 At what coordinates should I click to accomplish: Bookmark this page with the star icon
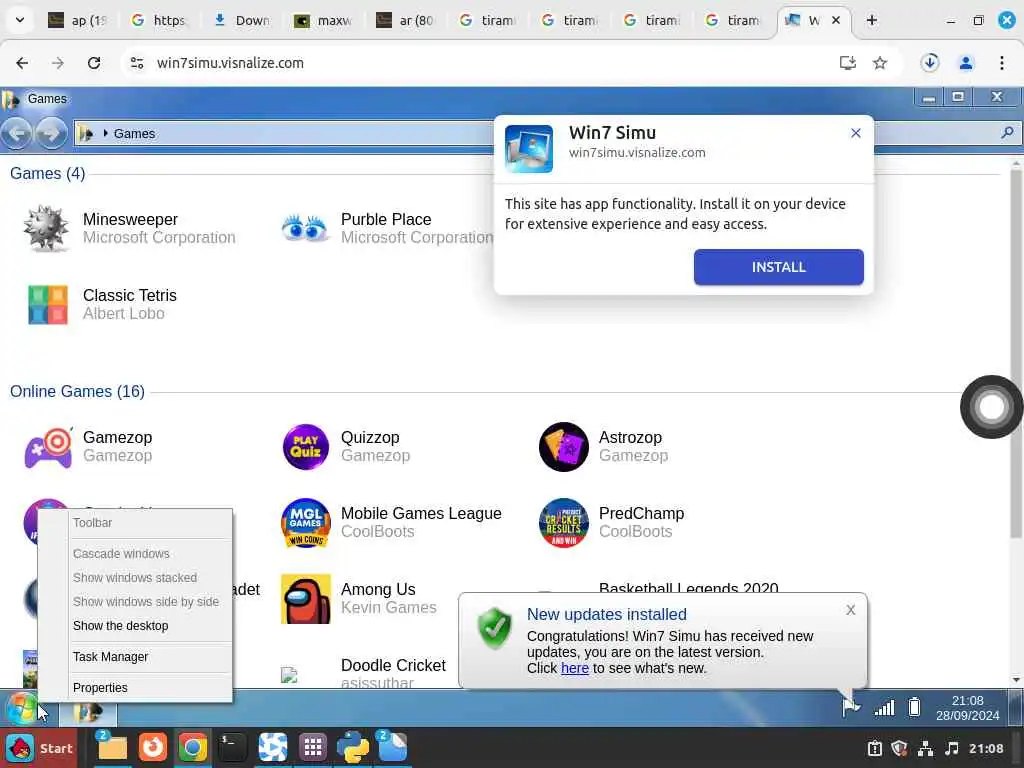tap(880, 63)
